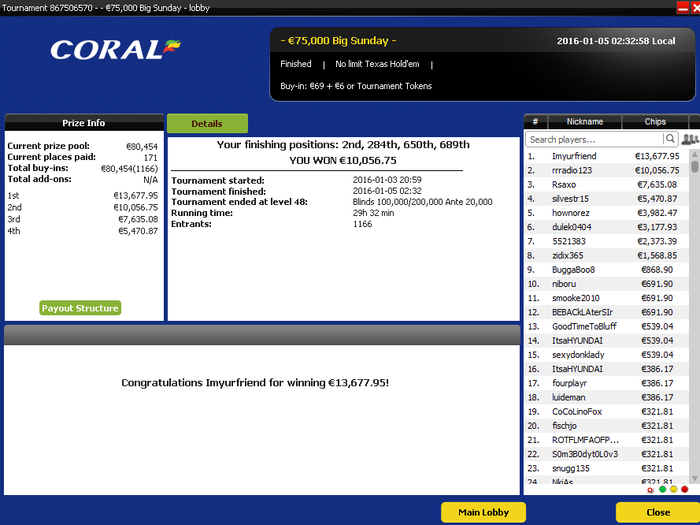Click the search magnifier icon
700x525 pixels.
click(x=670, y=139)
